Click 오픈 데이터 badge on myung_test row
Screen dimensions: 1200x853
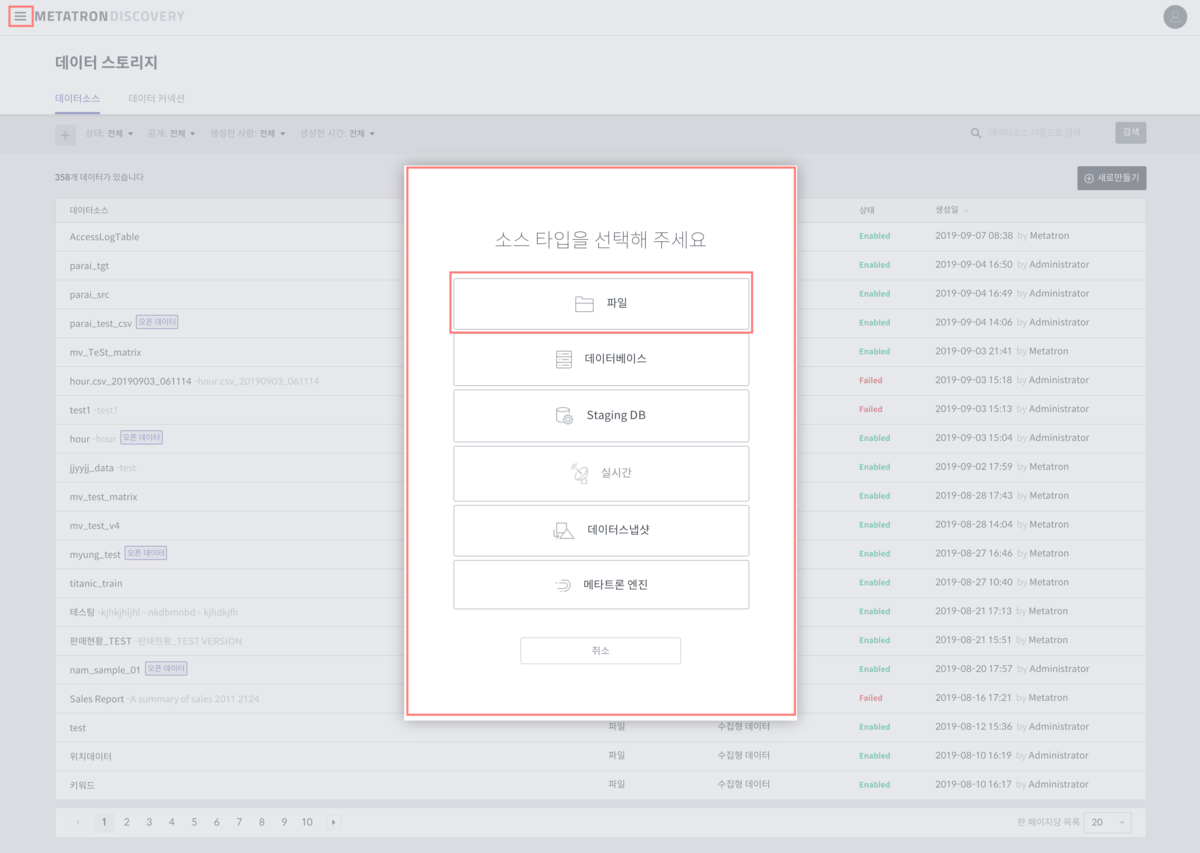(146, 553)
